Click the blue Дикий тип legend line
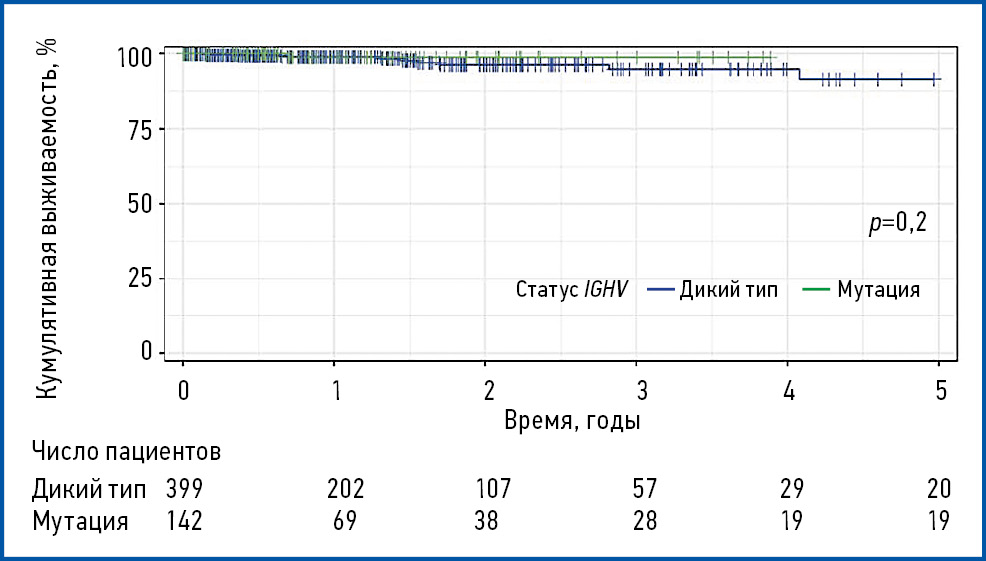 660,290
